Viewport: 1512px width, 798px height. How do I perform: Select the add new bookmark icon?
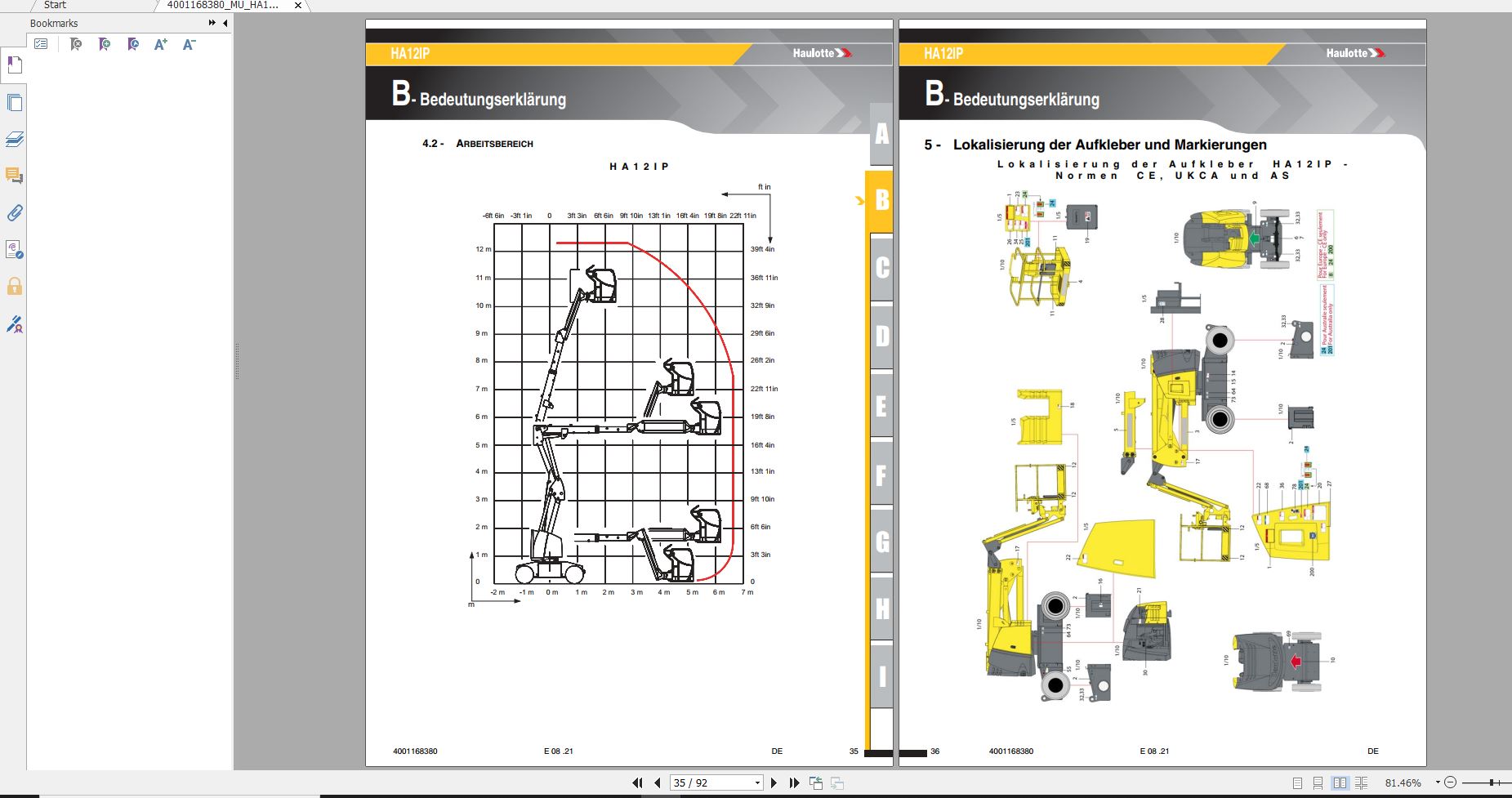pyautogui.click(x=105, y=44)
